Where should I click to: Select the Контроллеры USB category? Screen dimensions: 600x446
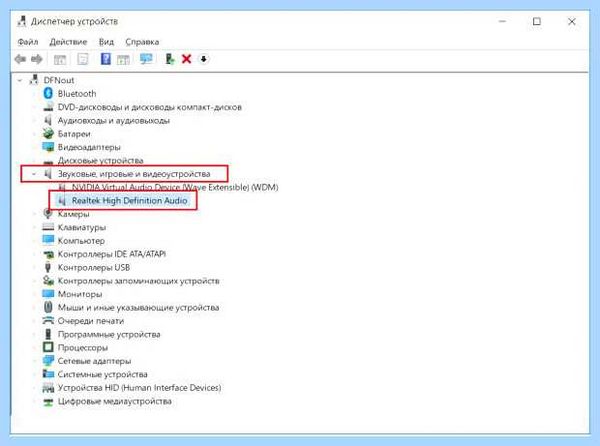tap(94, 267)
